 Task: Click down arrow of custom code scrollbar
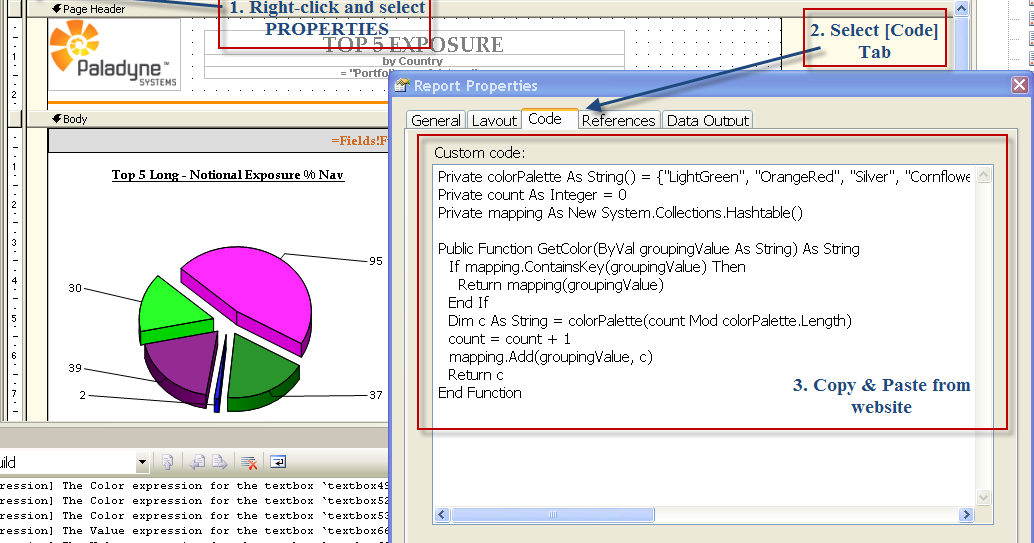click(983, 497)
